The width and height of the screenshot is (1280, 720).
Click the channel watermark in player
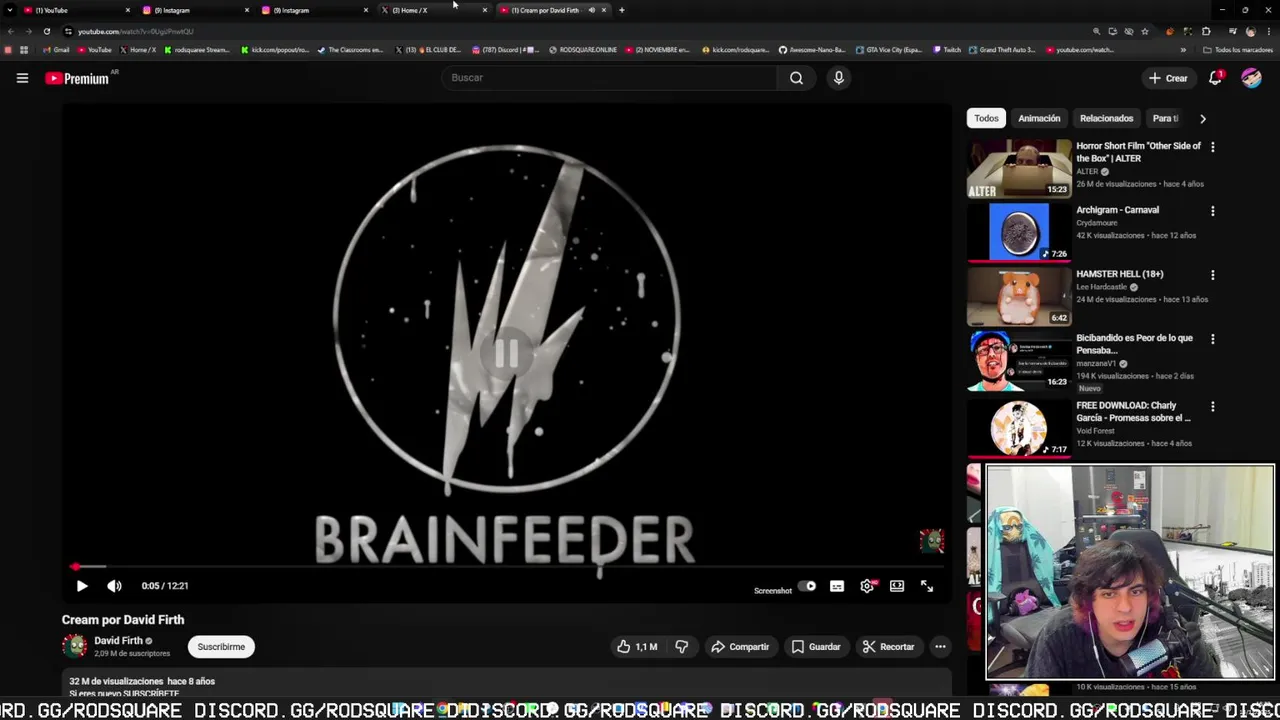click(931, 541)
